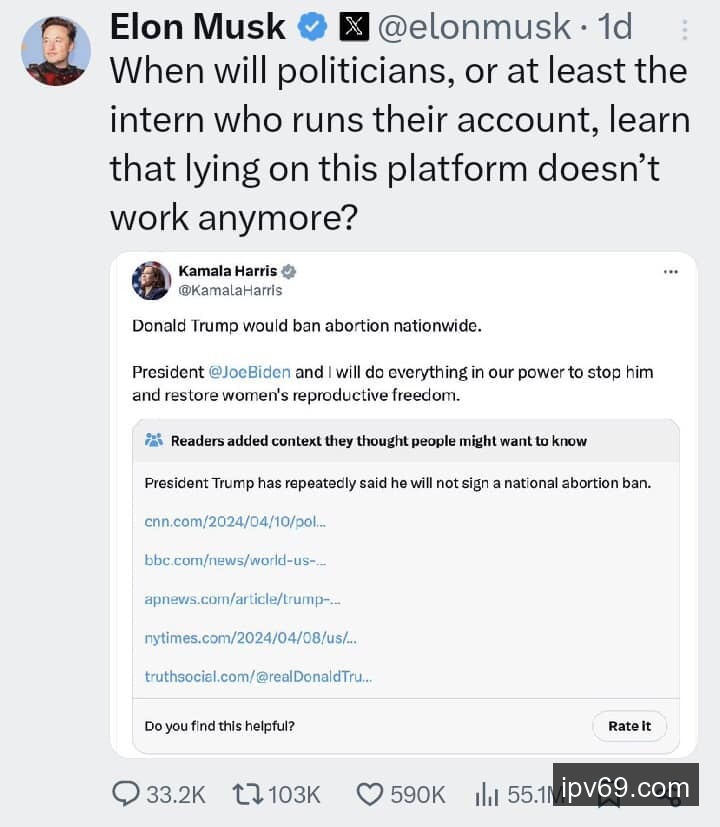Viewport: 720px width, 827px height.
Task: Click the X logo badge next to the name
Action: tap(355, 27)
